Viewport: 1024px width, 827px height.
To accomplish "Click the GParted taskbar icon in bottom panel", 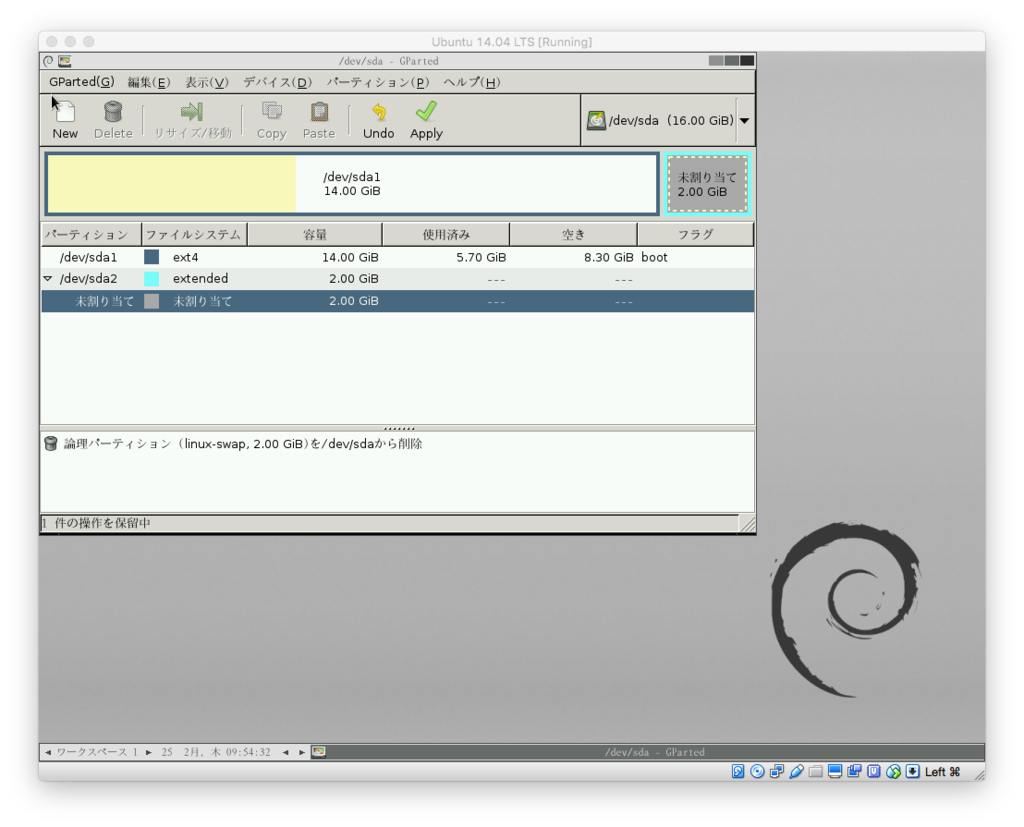I will (319, 753).
